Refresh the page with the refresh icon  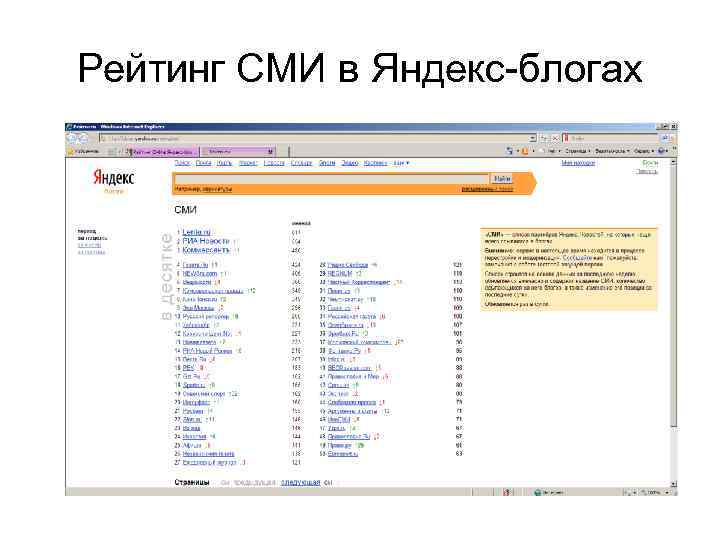(x=544, y=138)
